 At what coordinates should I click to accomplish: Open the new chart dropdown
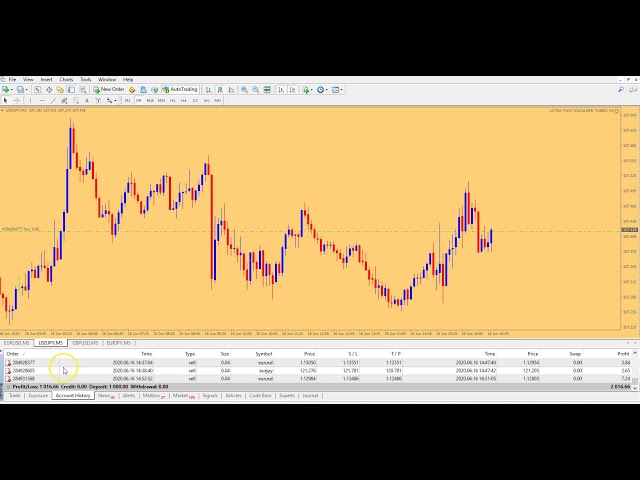point(11,89)
